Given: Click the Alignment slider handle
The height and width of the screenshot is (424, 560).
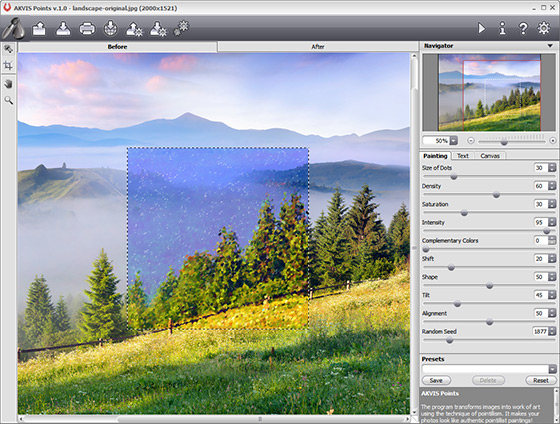Looking at the screenshot, I should click(490, 322).
